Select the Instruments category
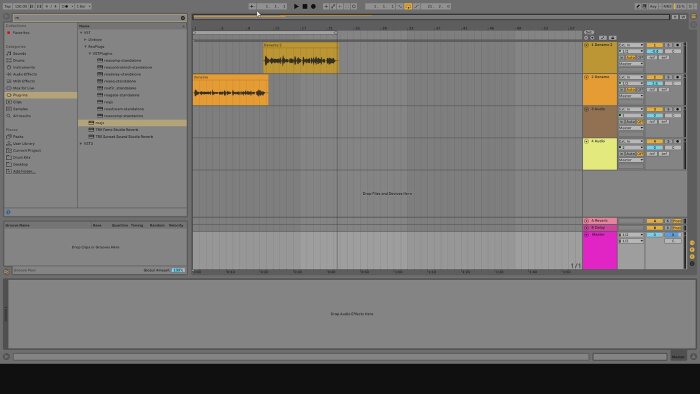Screen dimensions: 700x394 [24, 67]
